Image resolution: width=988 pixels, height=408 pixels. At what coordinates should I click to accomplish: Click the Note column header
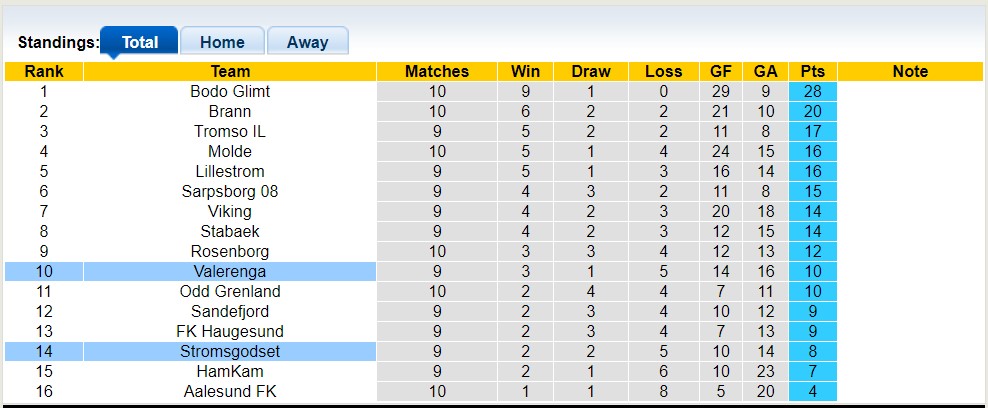click(x=910, y=71)
